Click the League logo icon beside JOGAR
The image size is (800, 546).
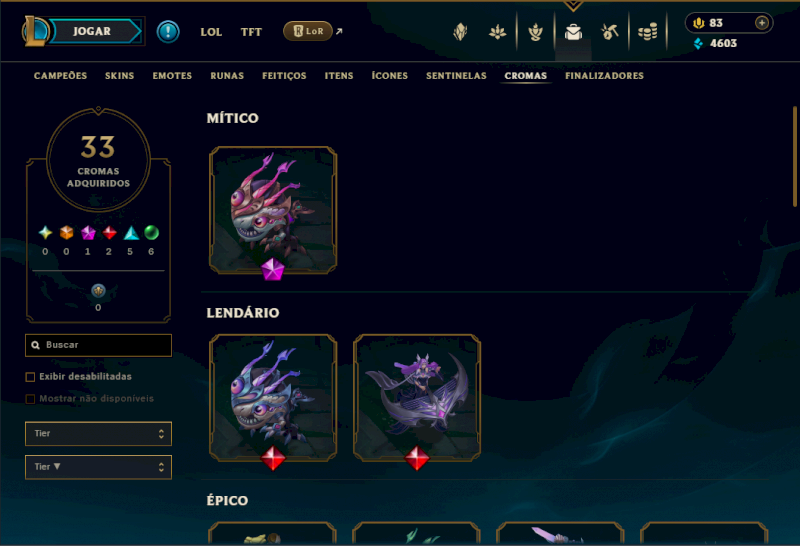(35, 31)
